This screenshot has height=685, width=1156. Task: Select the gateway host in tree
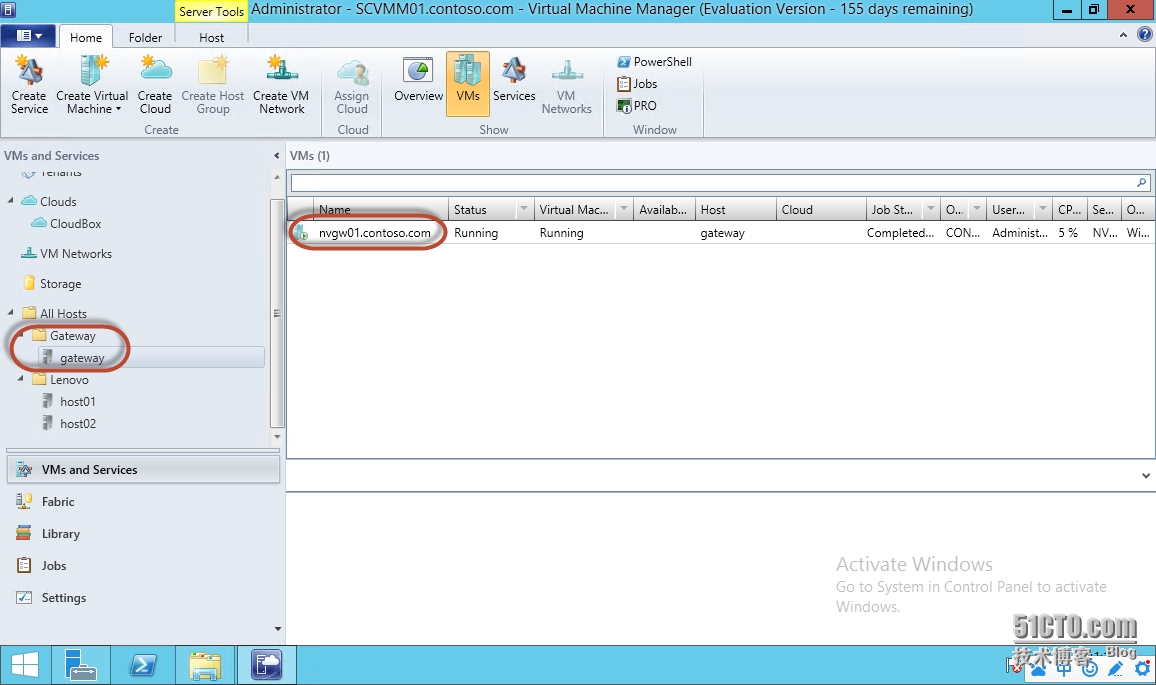point(82,358)
